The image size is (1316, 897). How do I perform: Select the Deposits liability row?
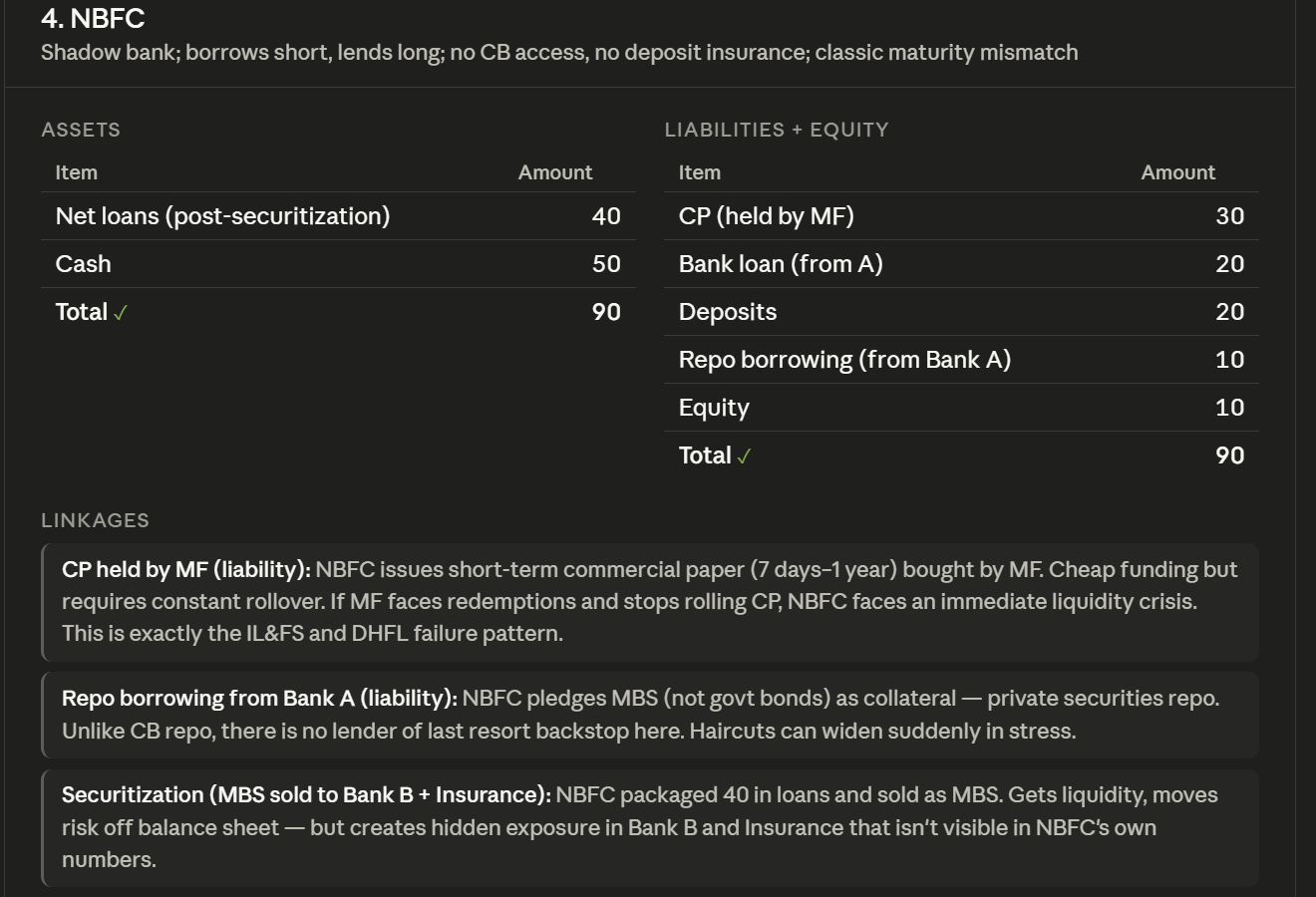[961, 312]
